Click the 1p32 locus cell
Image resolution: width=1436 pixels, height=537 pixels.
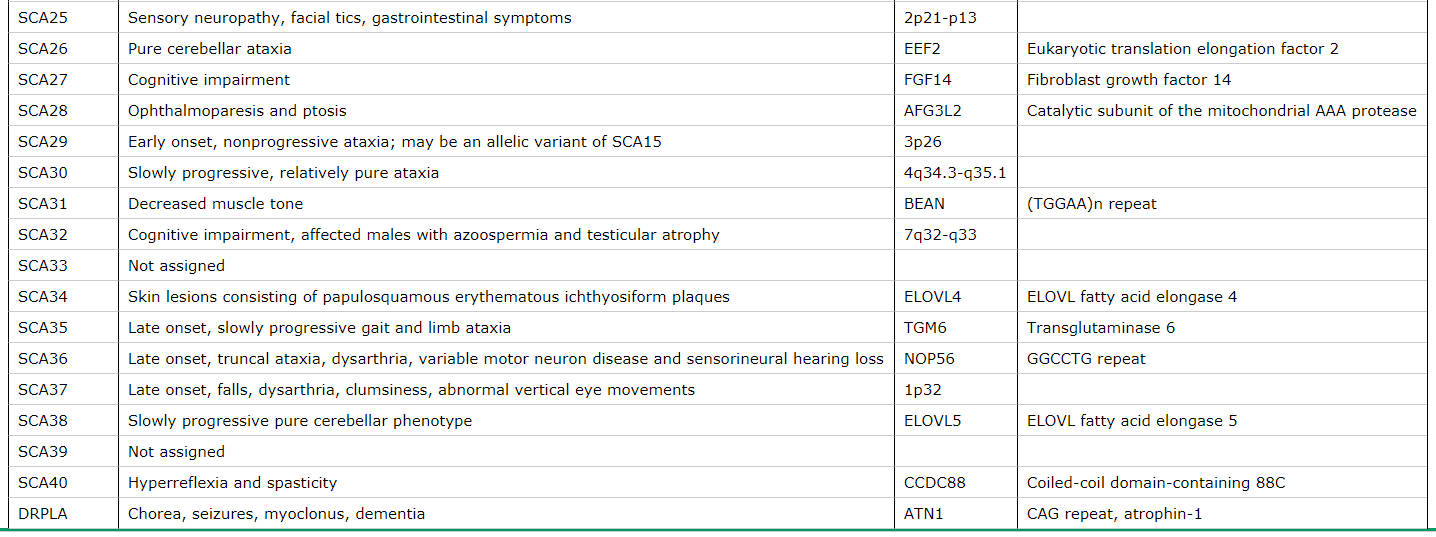[x=922, y=389]
